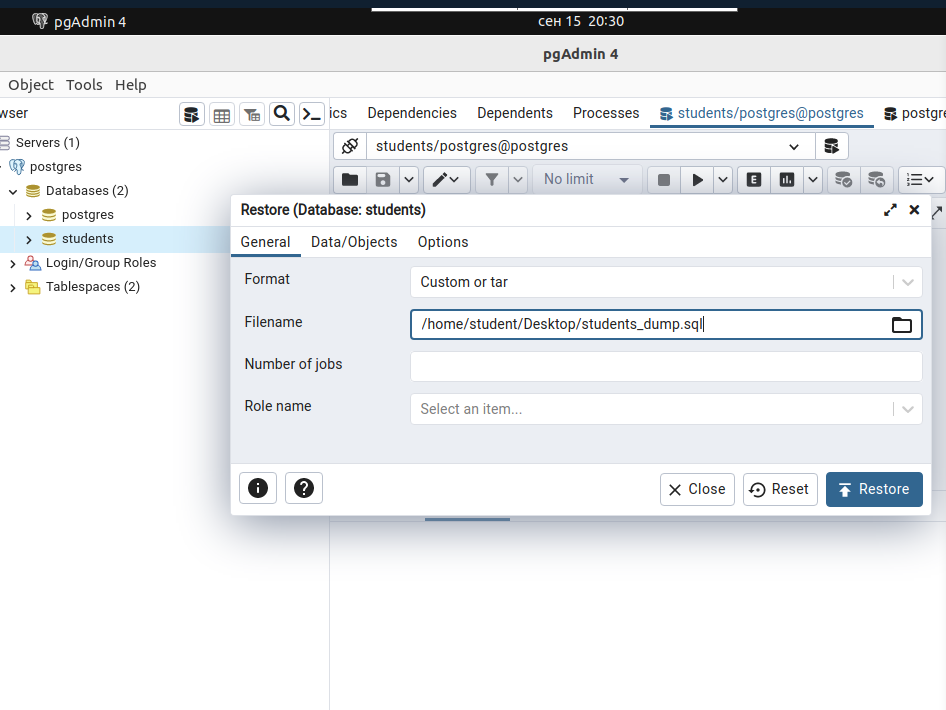The image size is (946, 710).
Task: Open Query Tool icon in browser toolbar
Action: pyautogui.click(x=192, y=114)
